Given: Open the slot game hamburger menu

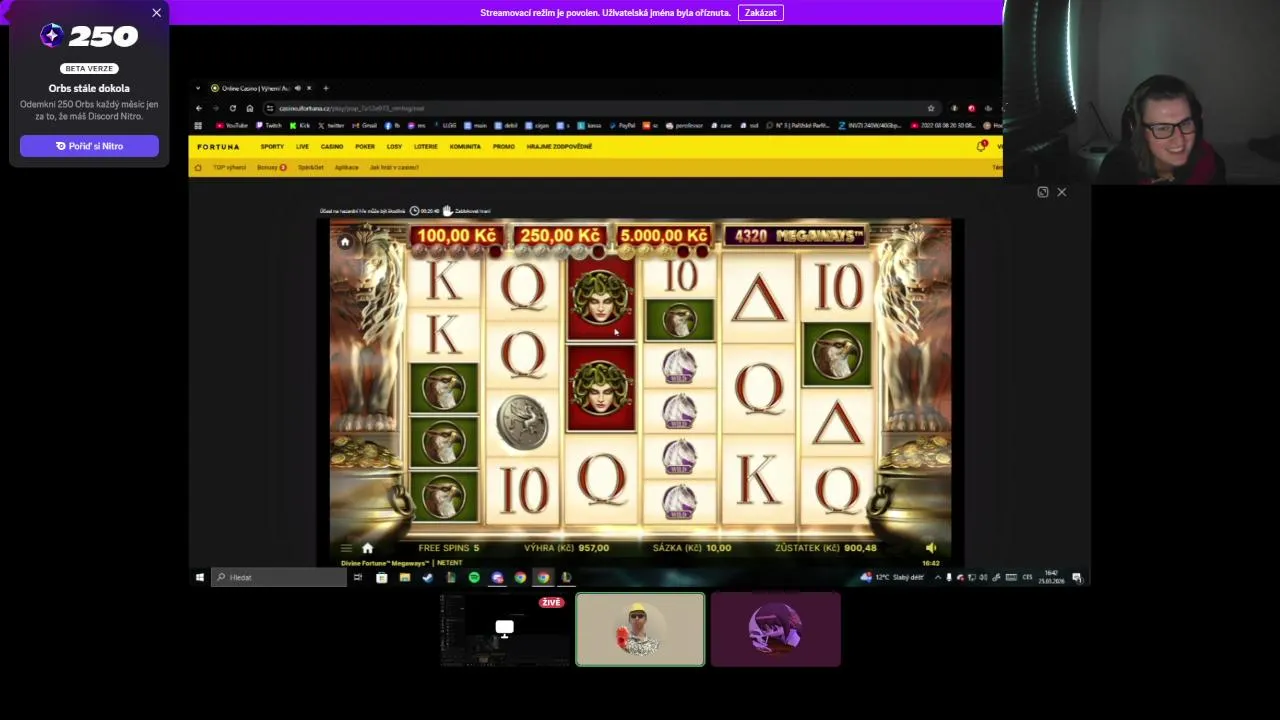Looking at the screenshot, I should point(346,548).
